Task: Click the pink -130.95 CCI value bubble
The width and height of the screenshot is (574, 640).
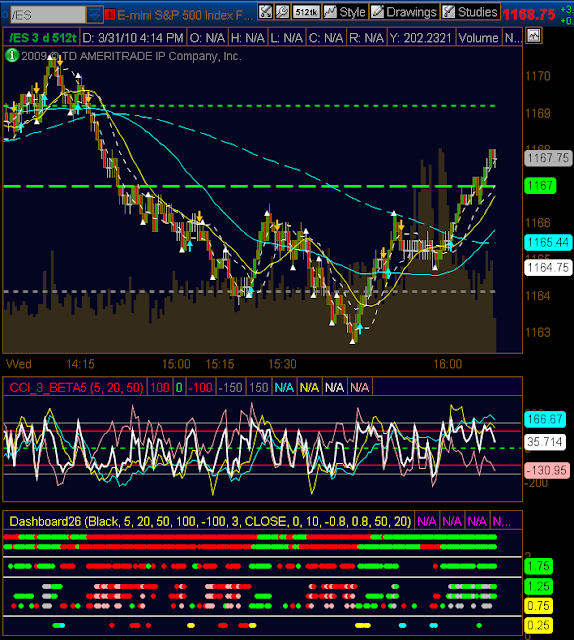Action: click(547, 471)
